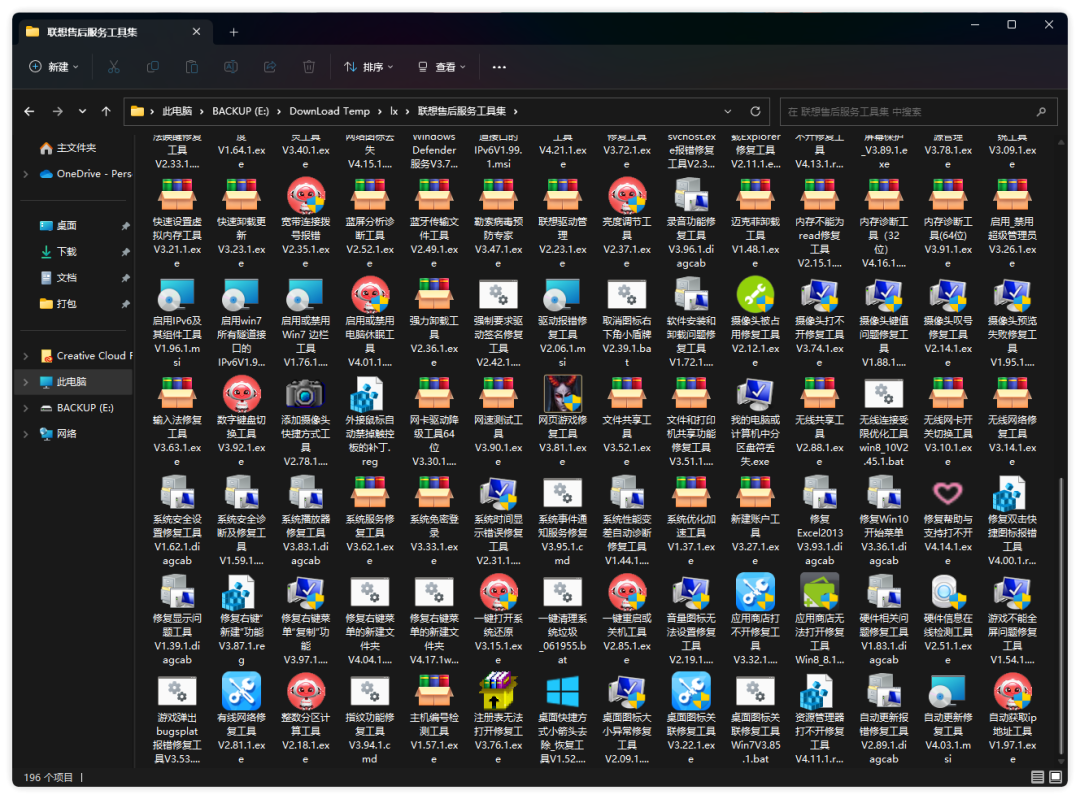Expand the Creative Cloud Files node
Screen dimensions: 1080x799
click(26, 356)
